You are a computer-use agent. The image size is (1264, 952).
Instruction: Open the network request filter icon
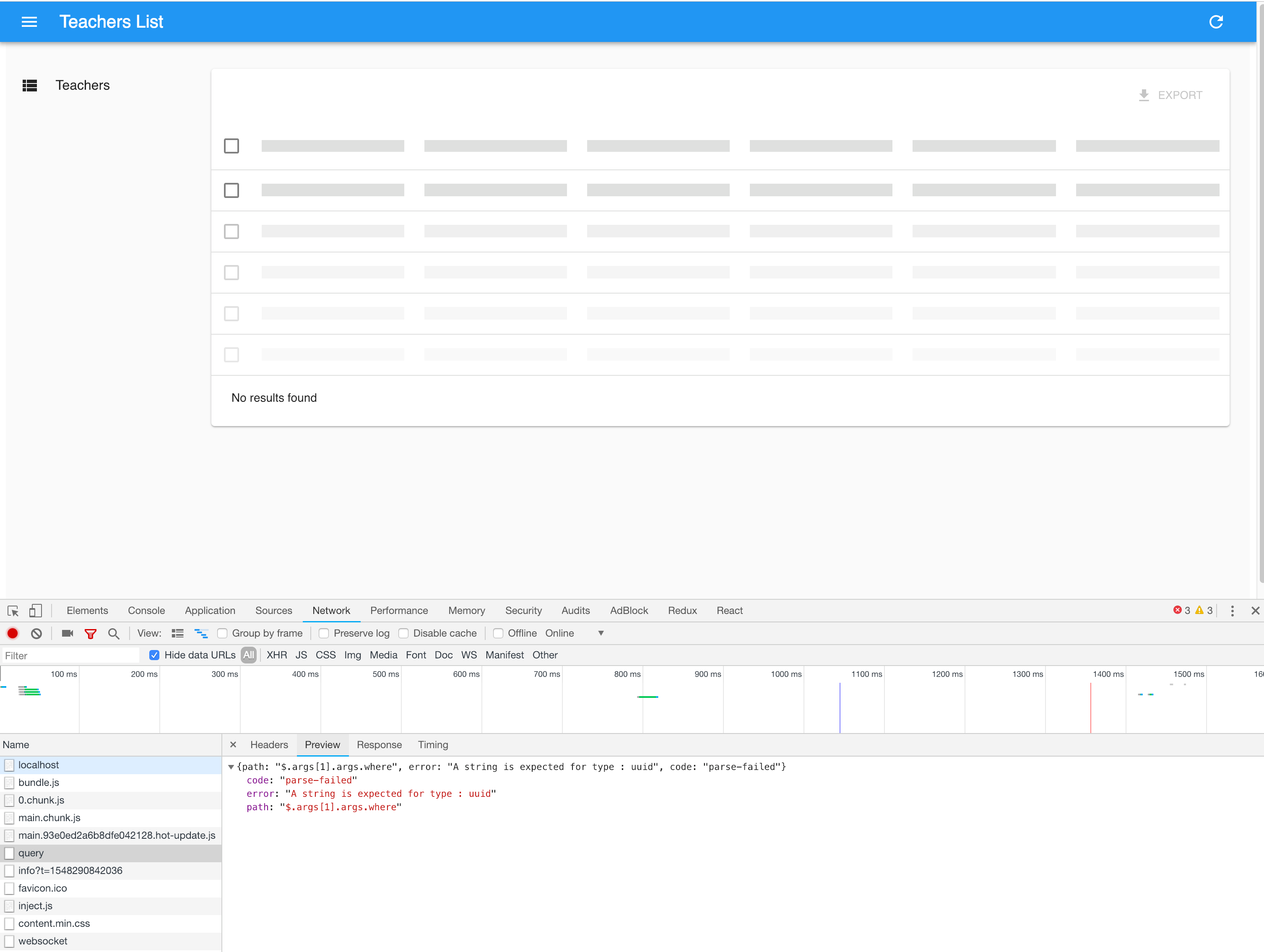point(91,633)
